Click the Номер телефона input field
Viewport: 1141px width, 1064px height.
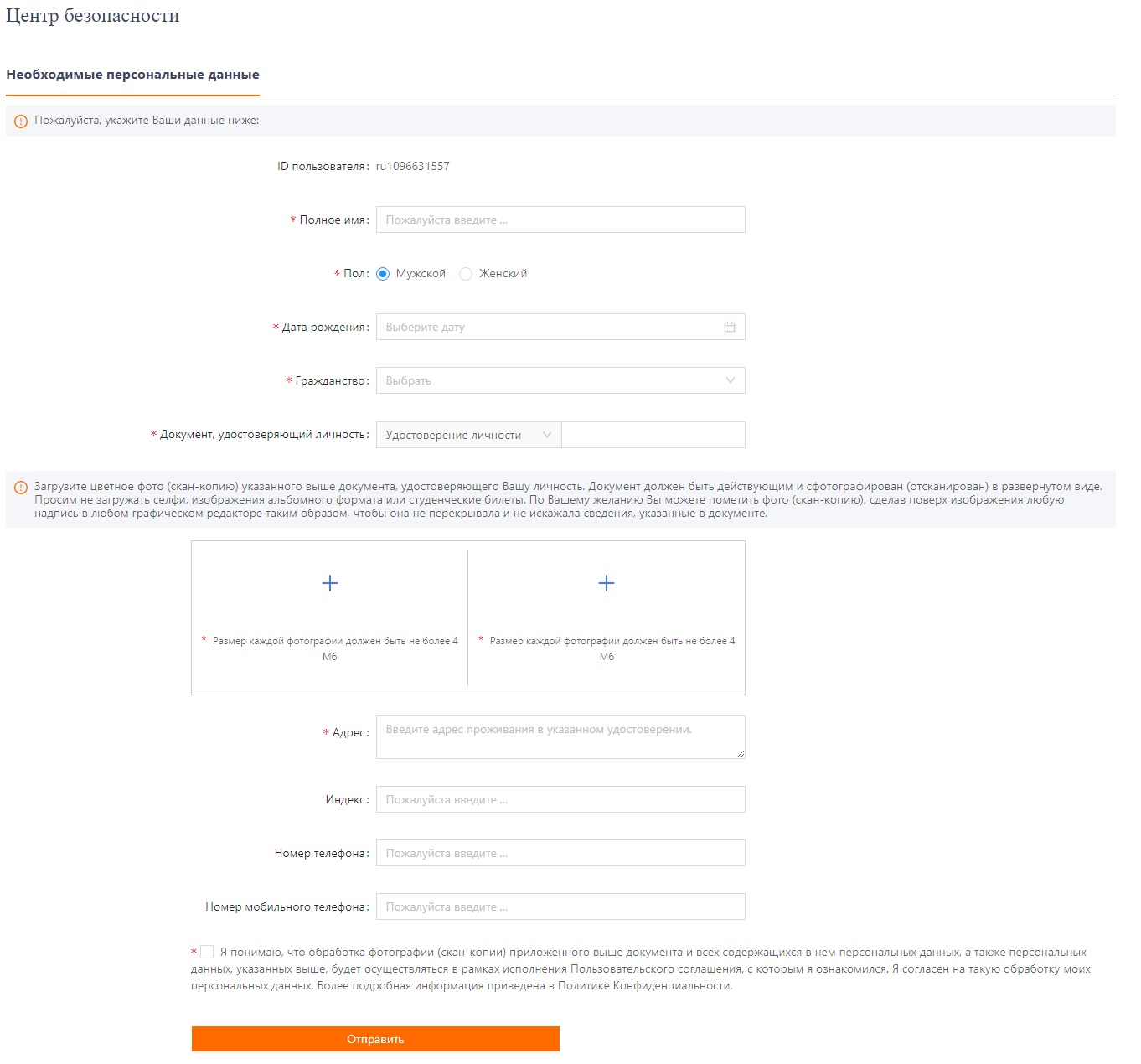point(560,853)
